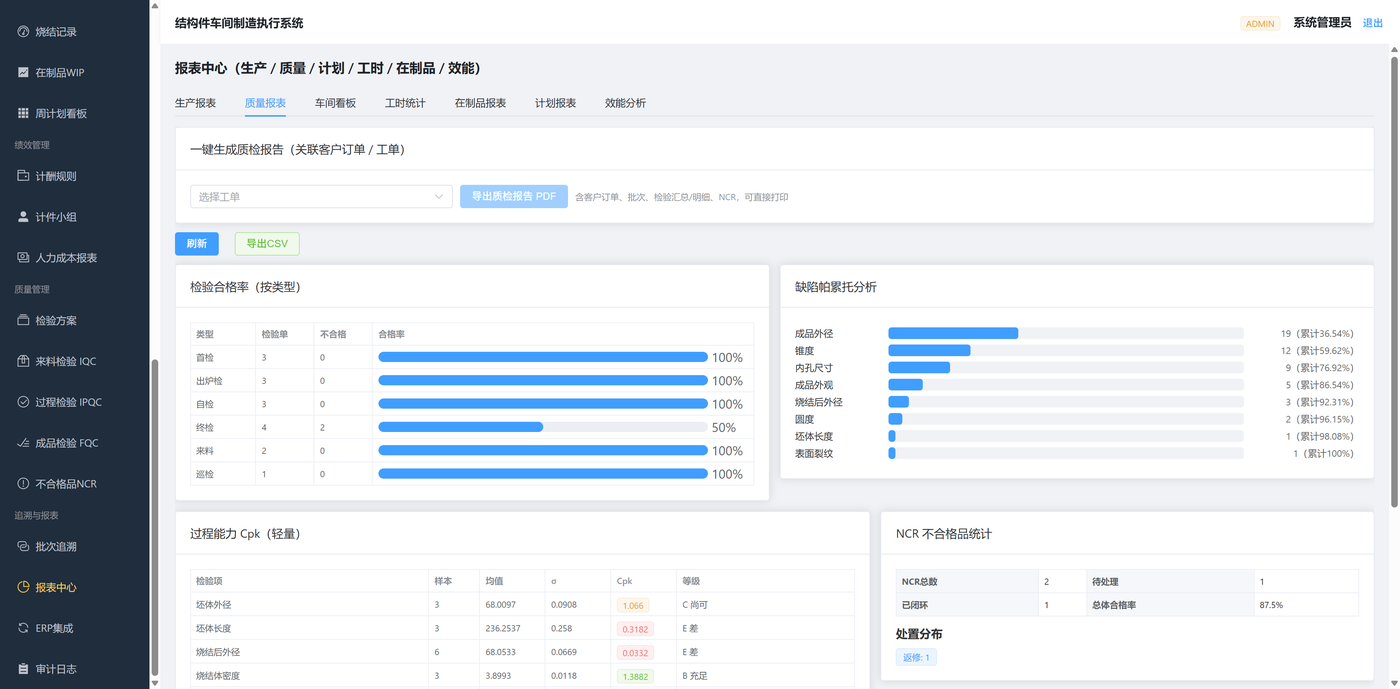Image resolution: width=1400 pixels, height=689 pixels.
Task: Click the 烧结记录 sidebar icon
Action: 23,32
